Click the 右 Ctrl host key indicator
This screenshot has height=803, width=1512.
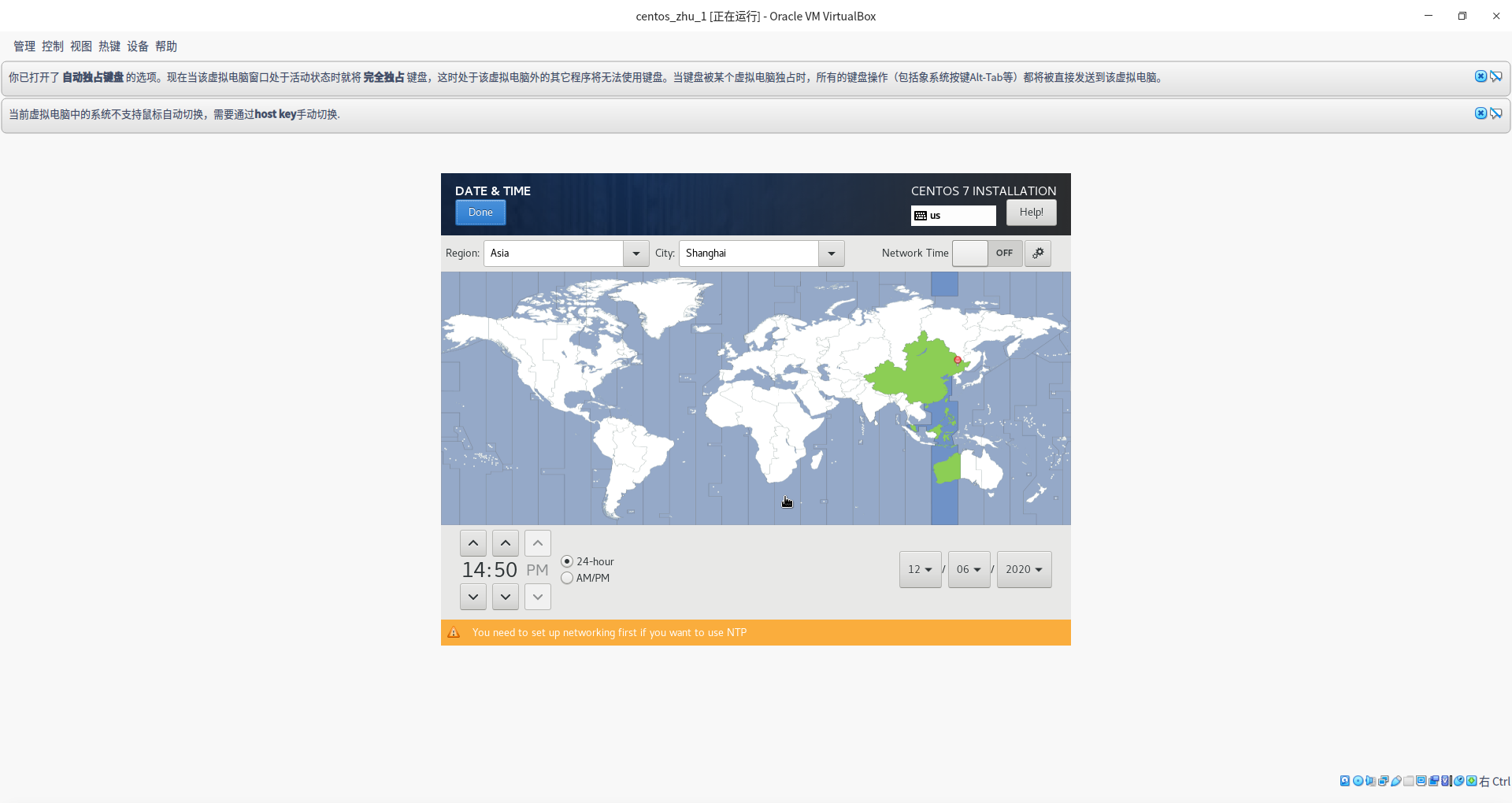1495,781
